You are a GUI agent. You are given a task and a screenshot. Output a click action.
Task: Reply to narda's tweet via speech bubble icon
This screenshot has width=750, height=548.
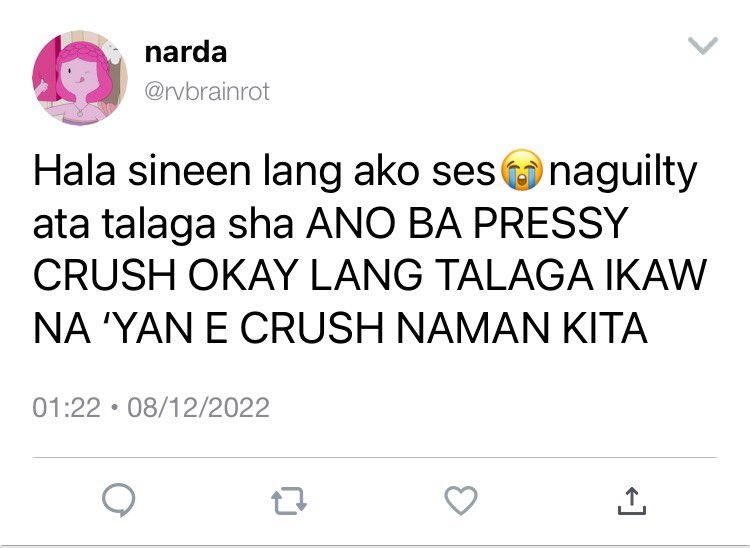pos(119,500)
